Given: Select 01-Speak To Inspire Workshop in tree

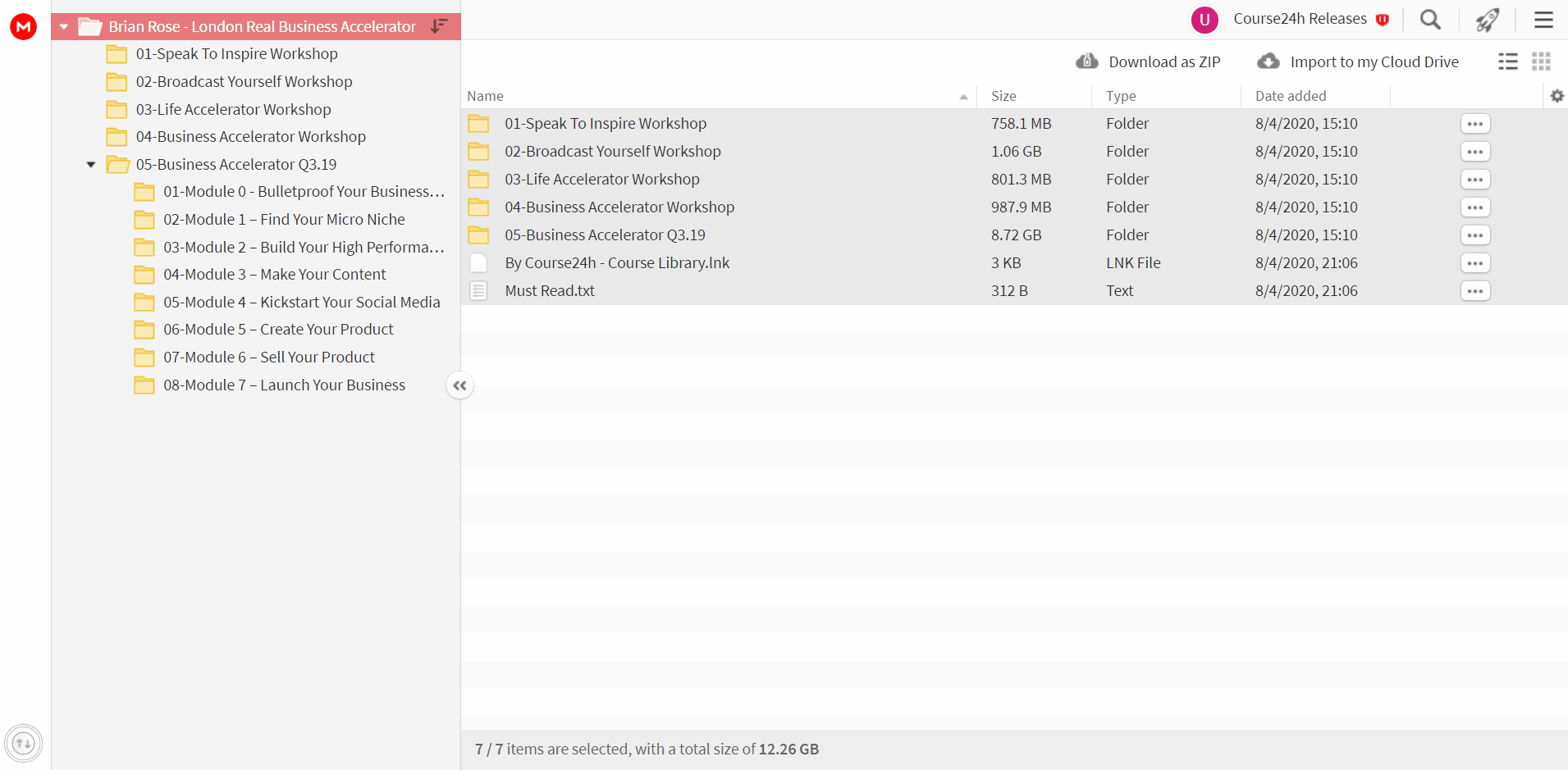Looking at the screenshot, I should [236, 54].
